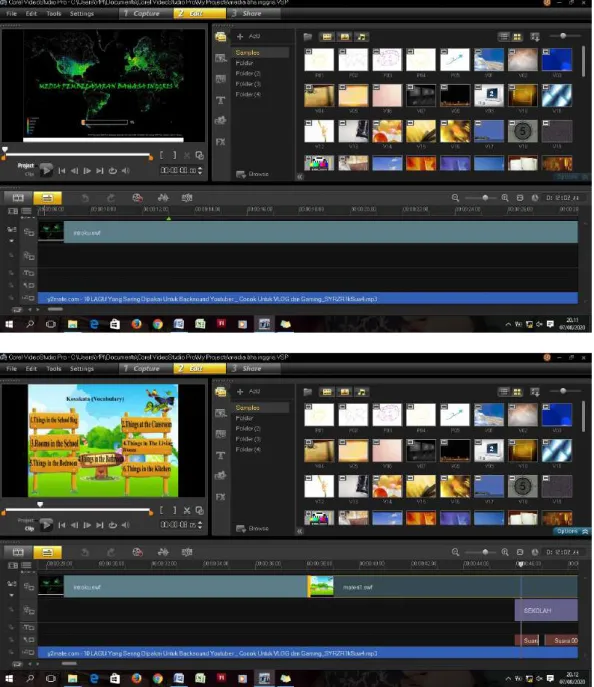This screenshot has height=687, width=594.
Task: Click import media folder icon, top window
Action: (x=308, y=37)
